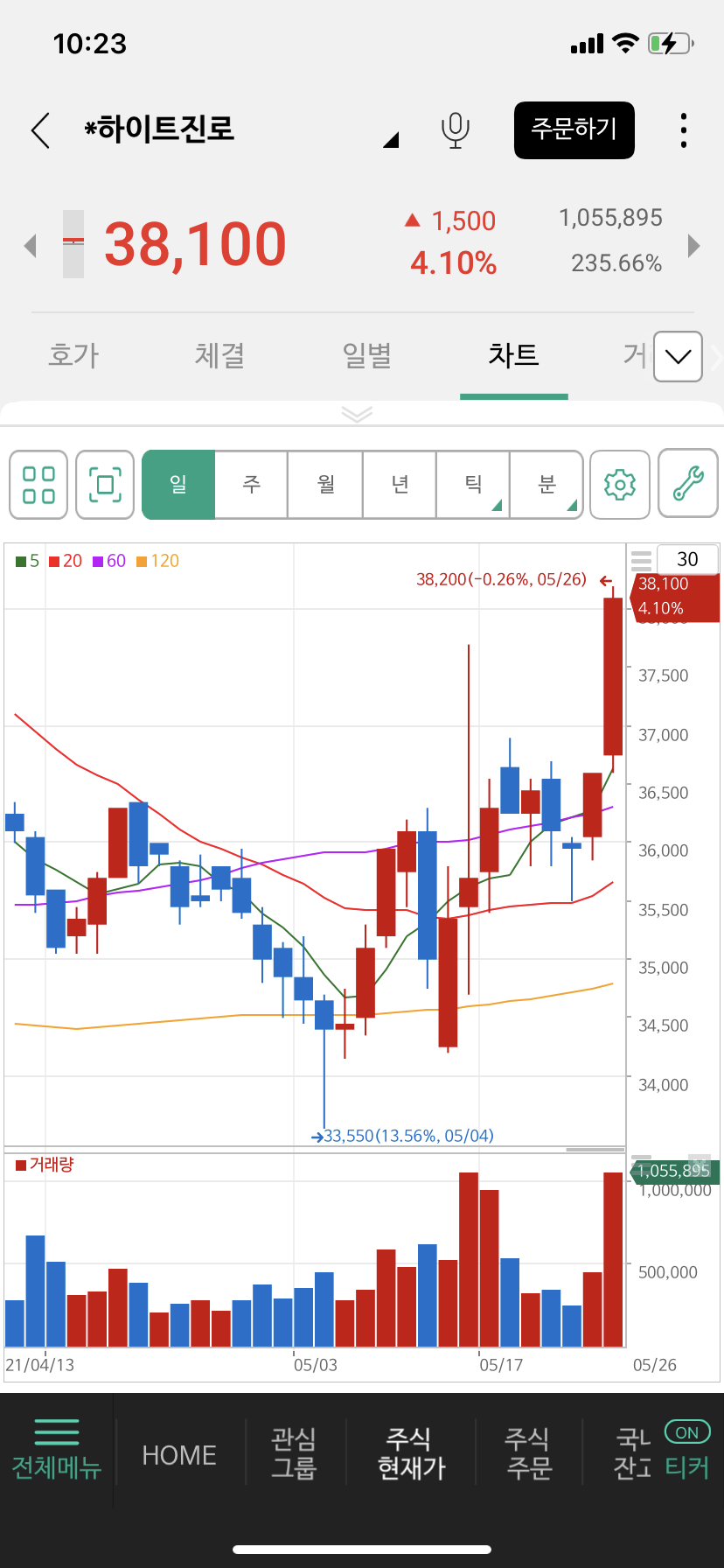Open the 분 minute interval dropdown

point(546,485)
